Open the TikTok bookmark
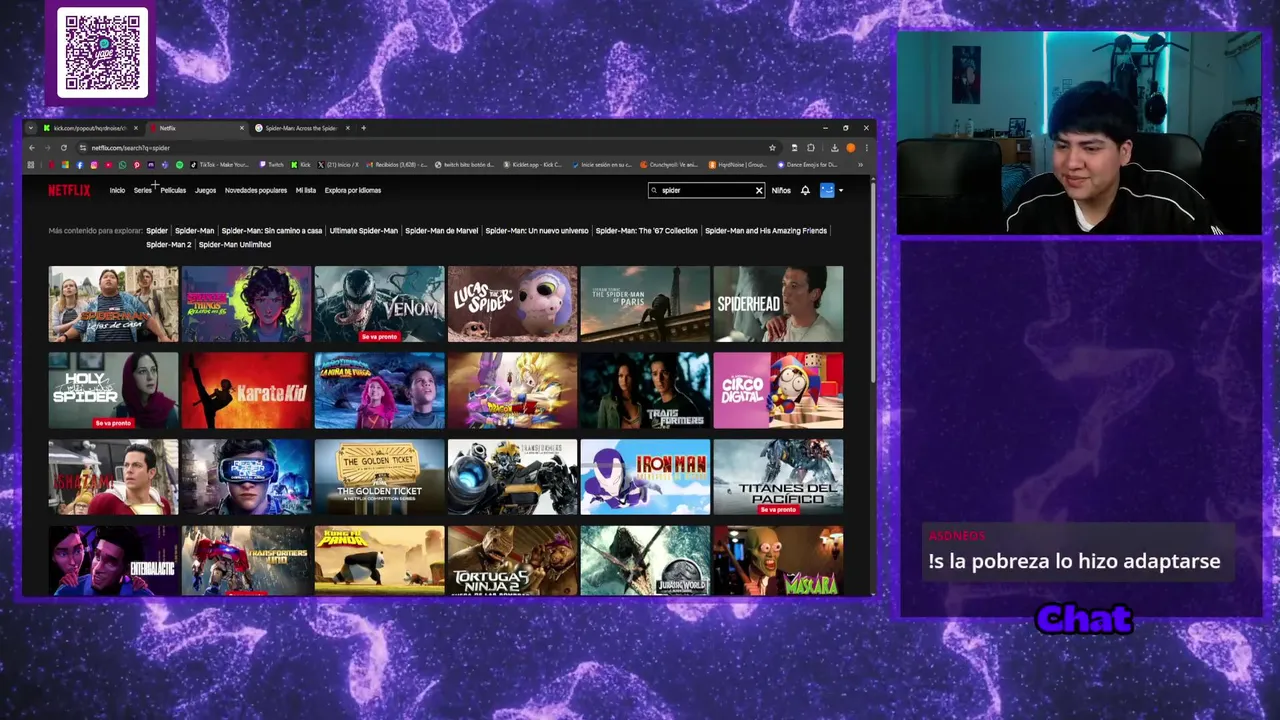Viewport: 1280px width, 720px height. pos(219,165)
